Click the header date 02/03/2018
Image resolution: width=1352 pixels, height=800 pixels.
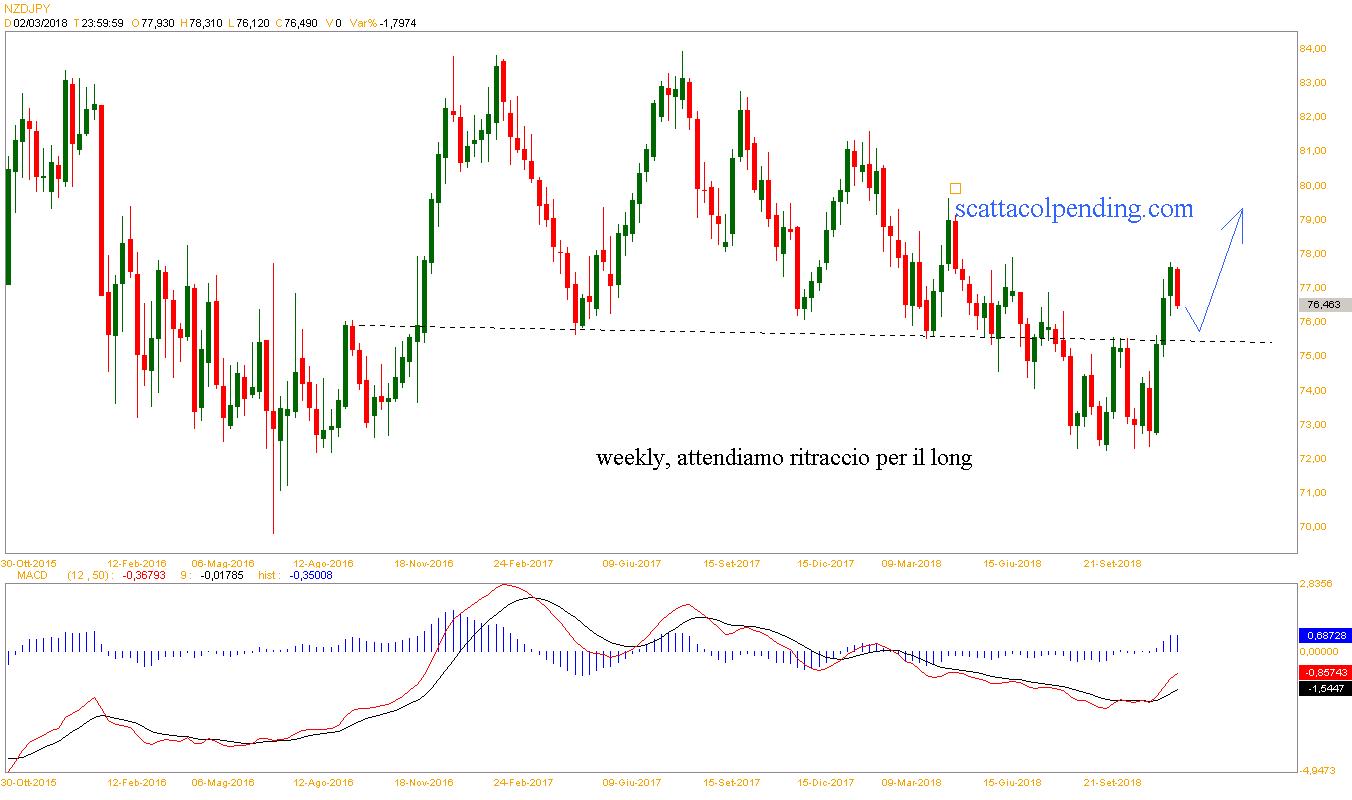click(40, 23)
